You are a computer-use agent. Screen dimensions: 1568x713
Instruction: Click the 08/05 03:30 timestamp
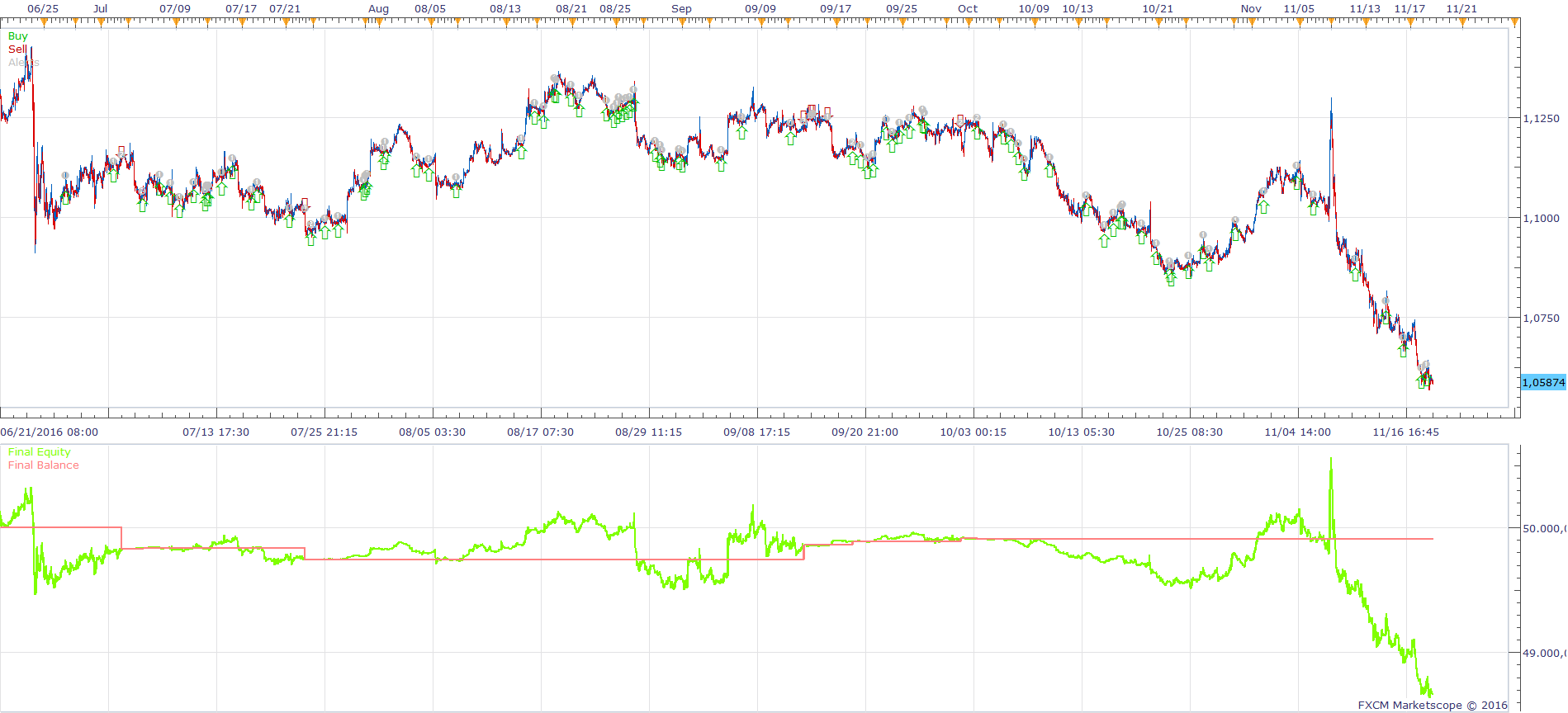click(433, 432)
